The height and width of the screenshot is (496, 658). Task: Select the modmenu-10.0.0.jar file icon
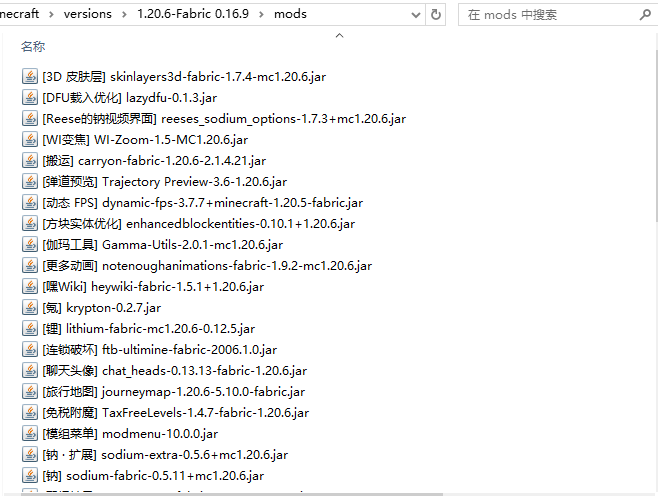point(29,433)
